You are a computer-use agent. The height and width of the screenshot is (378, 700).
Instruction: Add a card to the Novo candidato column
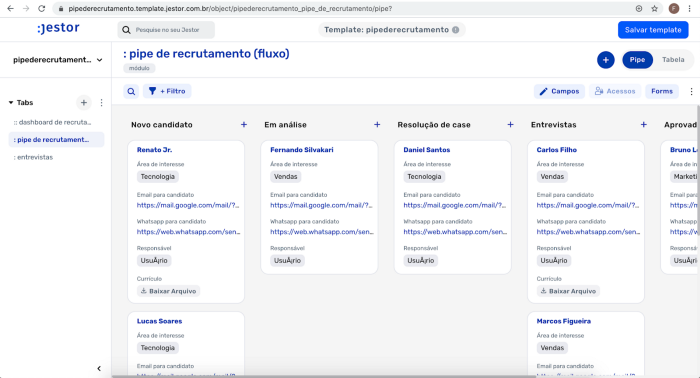(x=244, y=125)
